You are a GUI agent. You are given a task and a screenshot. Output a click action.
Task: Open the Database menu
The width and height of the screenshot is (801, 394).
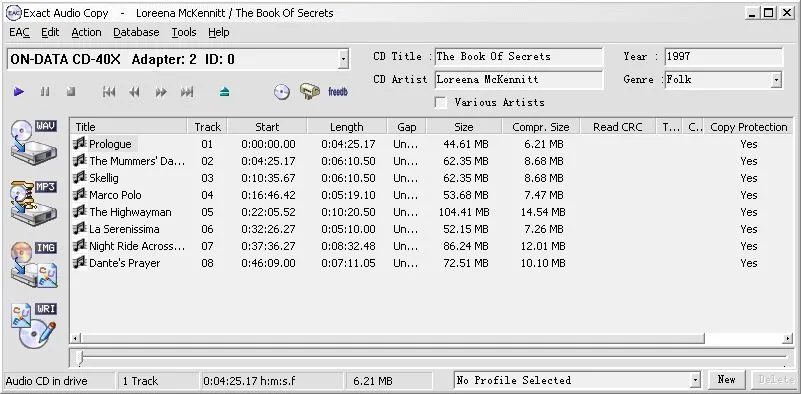[136, 32]
